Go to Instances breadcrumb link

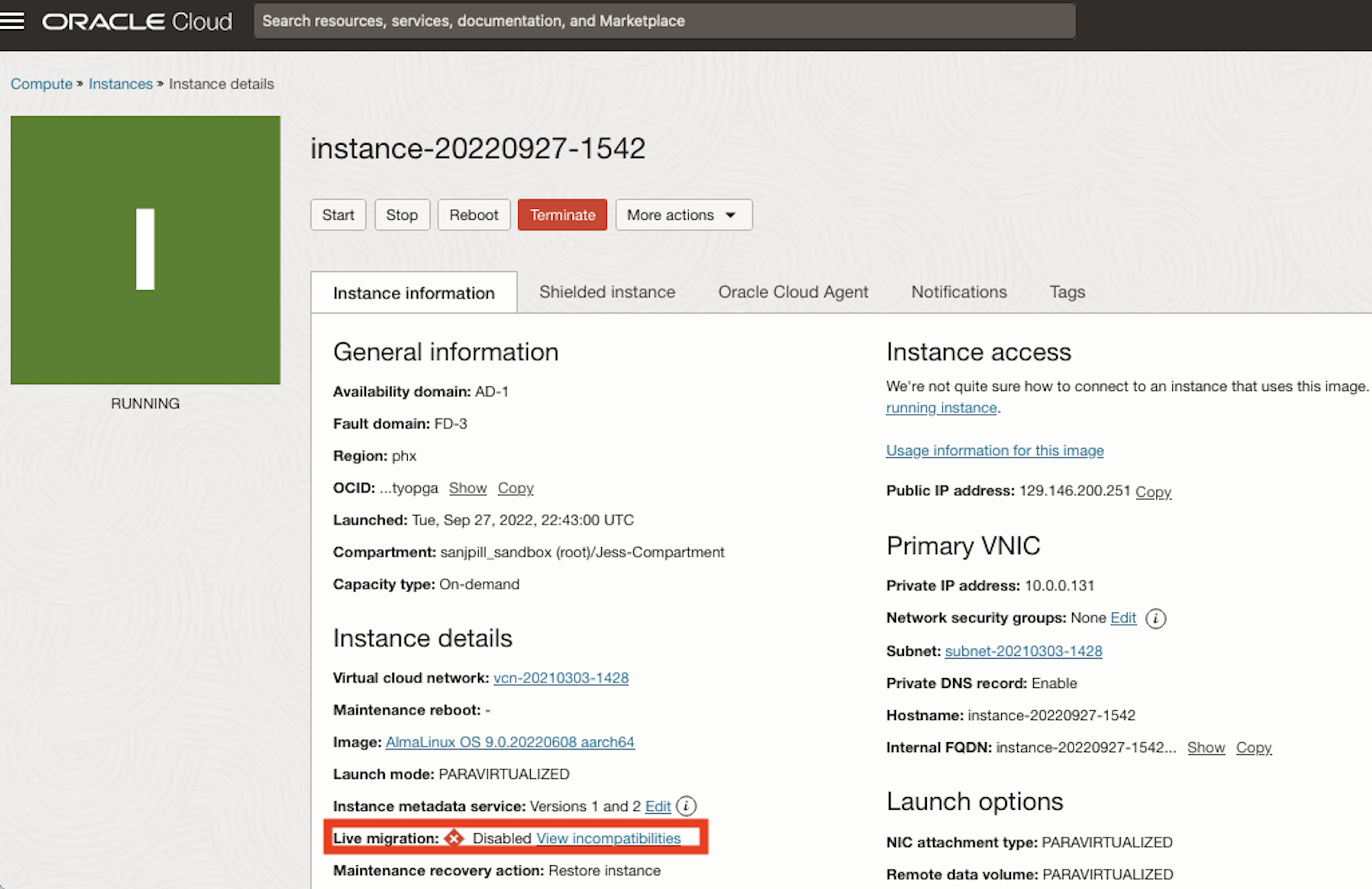[x=120, y=84]
